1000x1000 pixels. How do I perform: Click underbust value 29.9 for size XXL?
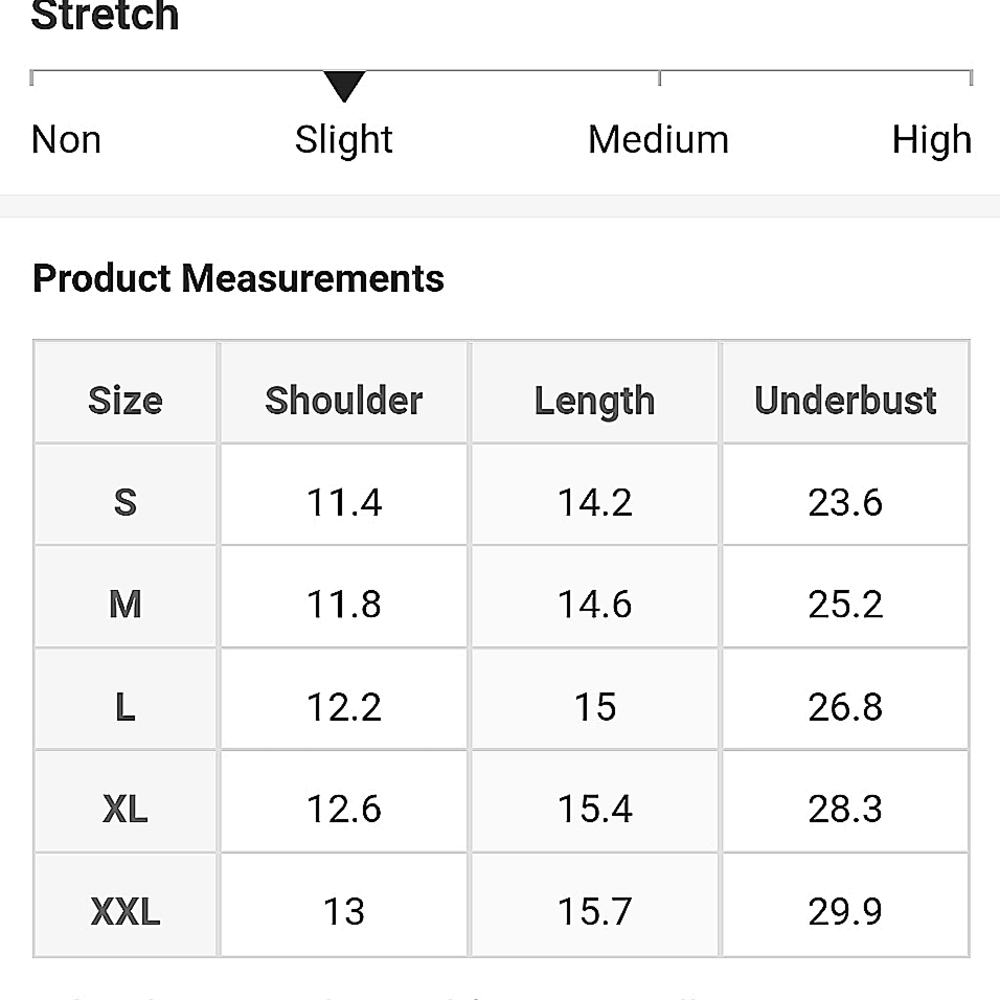tap(845, 912)
